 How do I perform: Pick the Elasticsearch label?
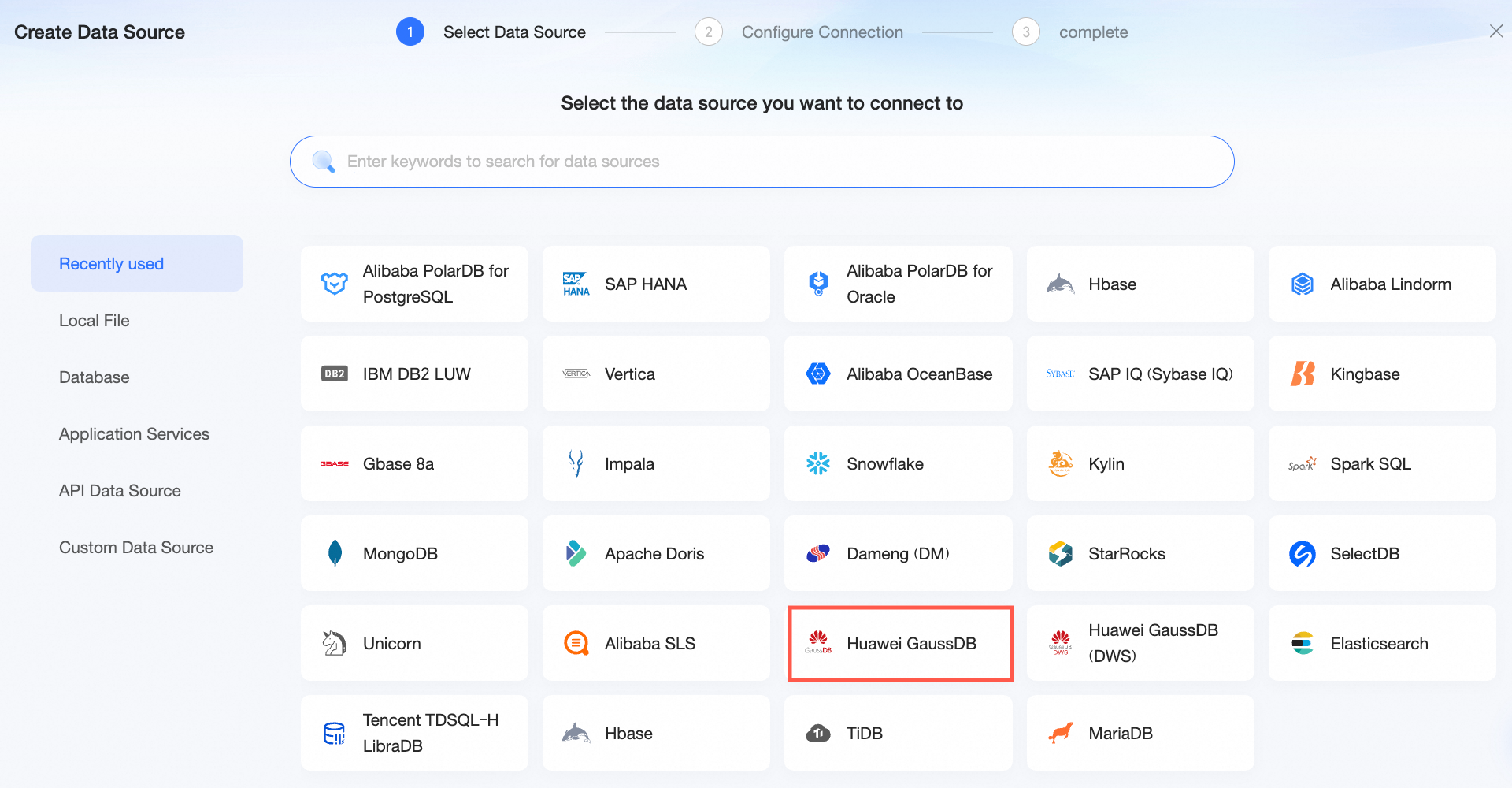(x=1379, y=643)
